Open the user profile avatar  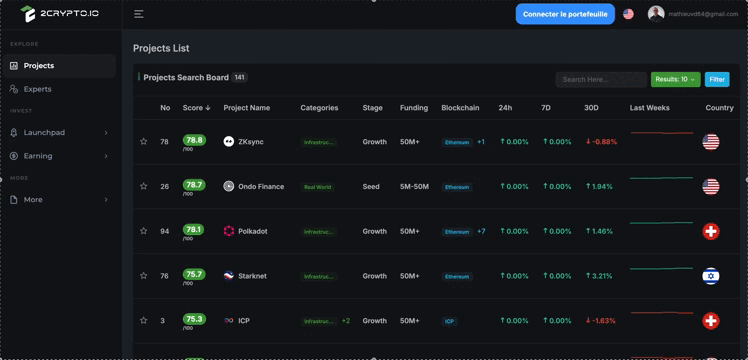pyautogui.click(x=656, y=14)
